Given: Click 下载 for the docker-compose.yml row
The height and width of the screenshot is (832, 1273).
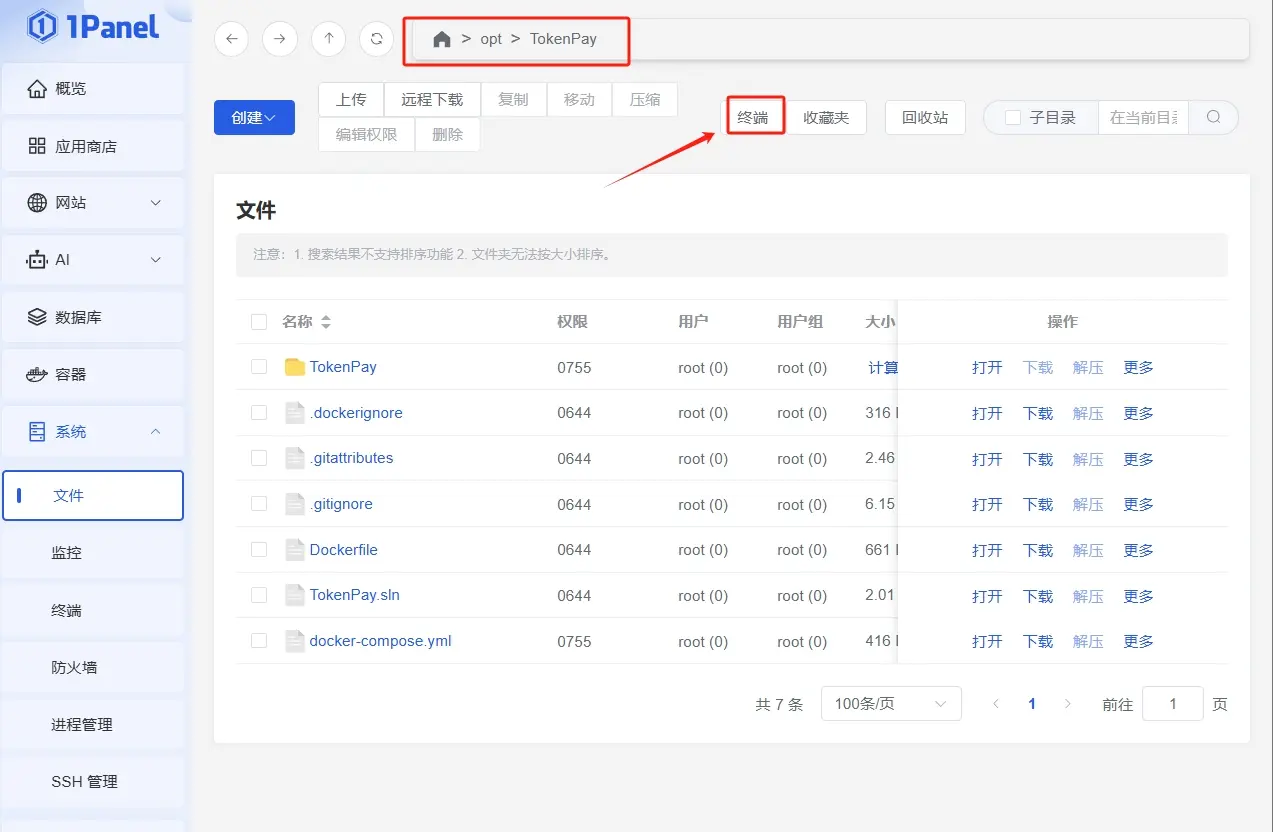Looking at the screenshot, I should (x=1038, y=641).
